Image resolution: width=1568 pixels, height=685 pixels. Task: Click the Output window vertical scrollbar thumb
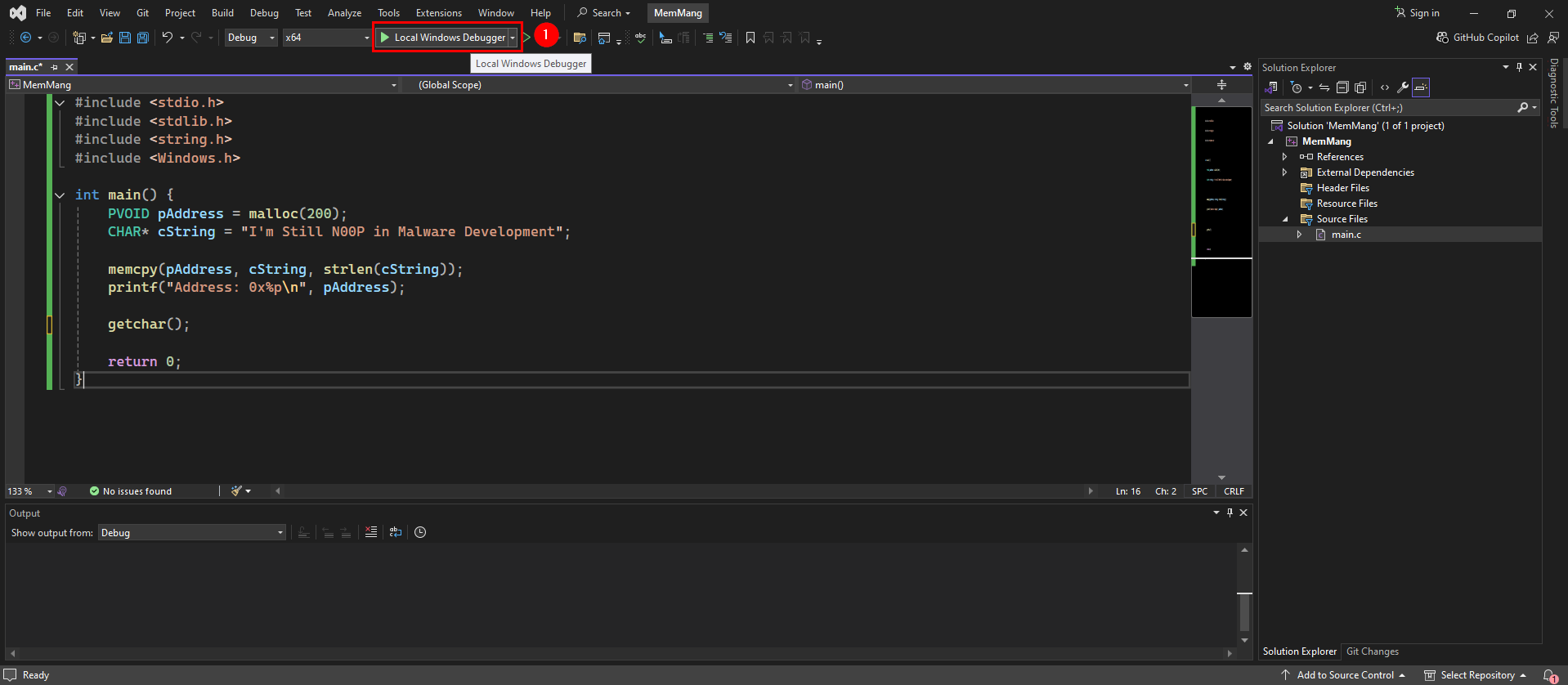tap(1244, 611)
